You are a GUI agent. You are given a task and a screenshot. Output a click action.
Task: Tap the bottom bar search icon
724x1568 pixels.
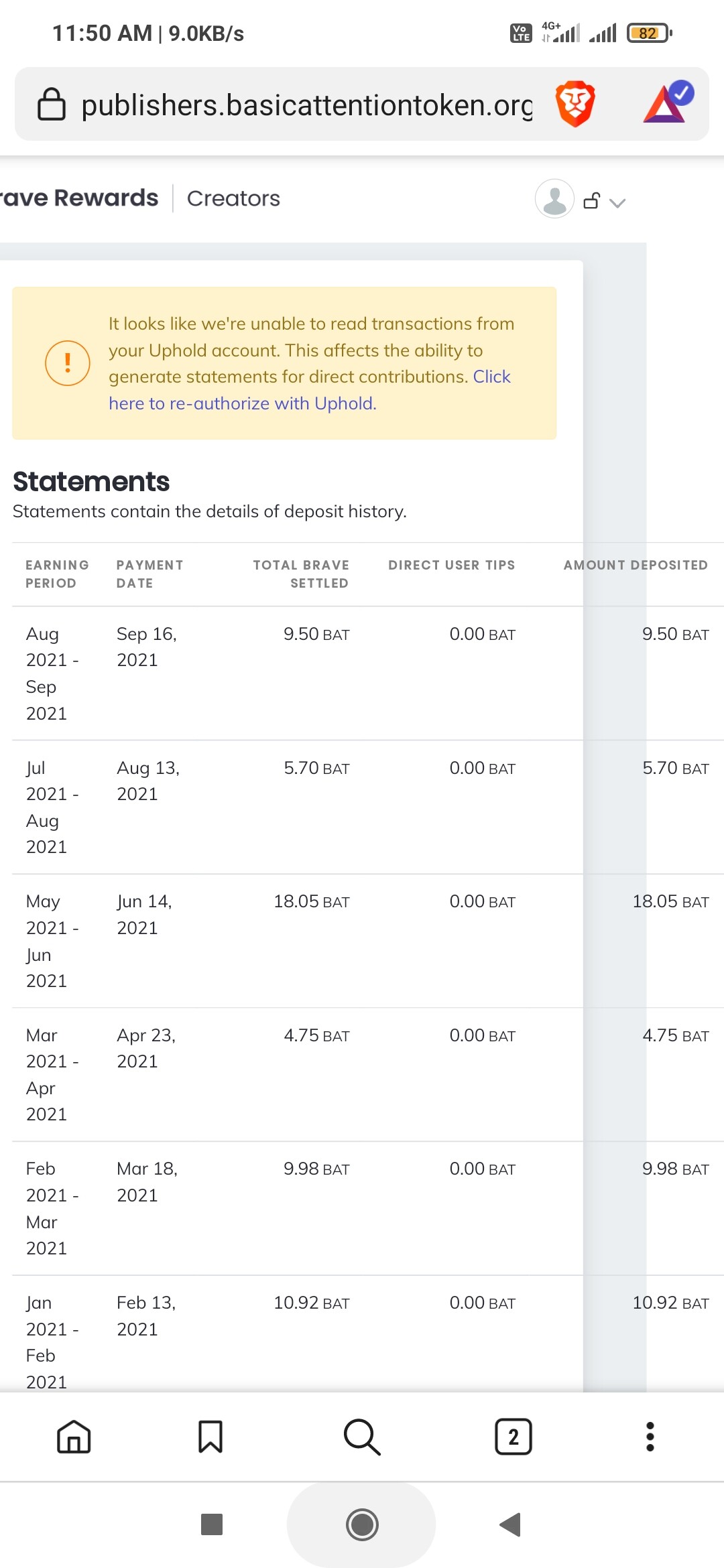click(x=362, y=1437)
